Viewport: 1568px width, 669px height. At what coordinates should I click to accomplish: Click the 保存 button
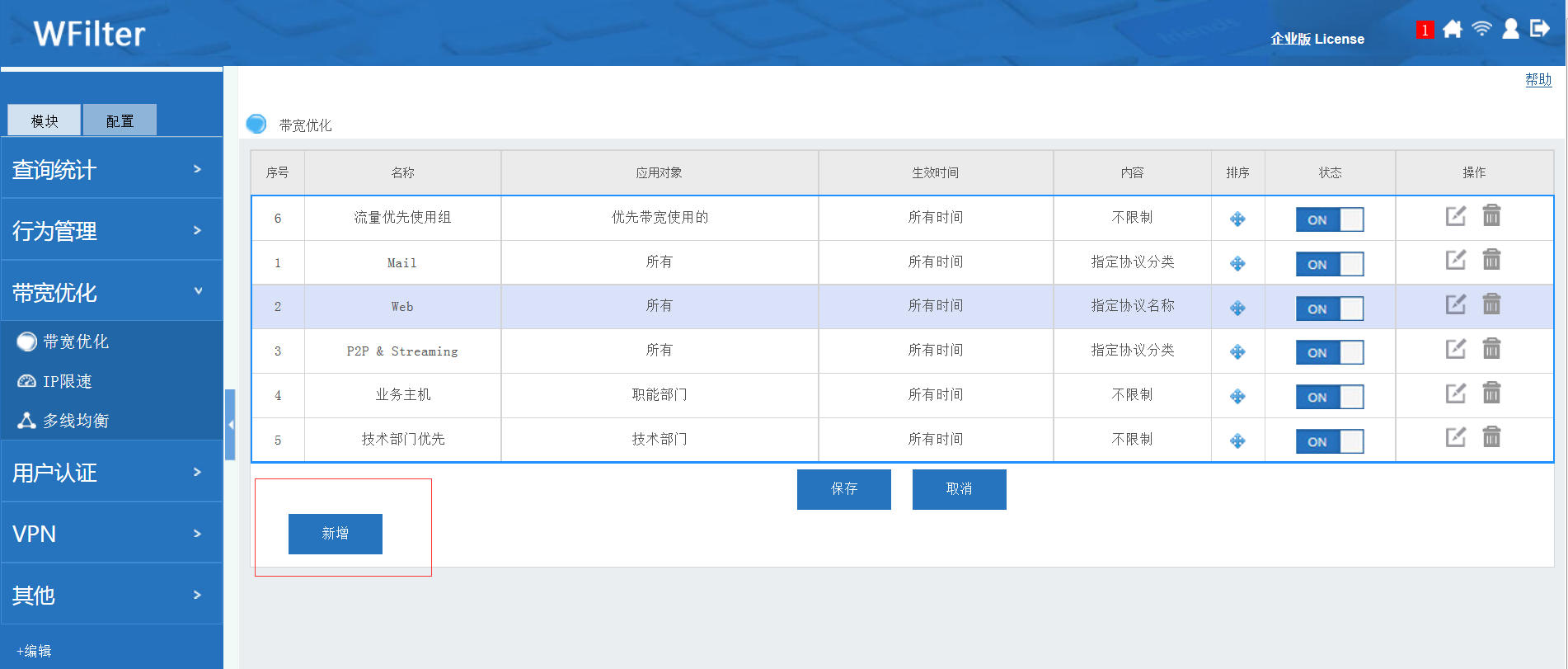tap(843, 489)
